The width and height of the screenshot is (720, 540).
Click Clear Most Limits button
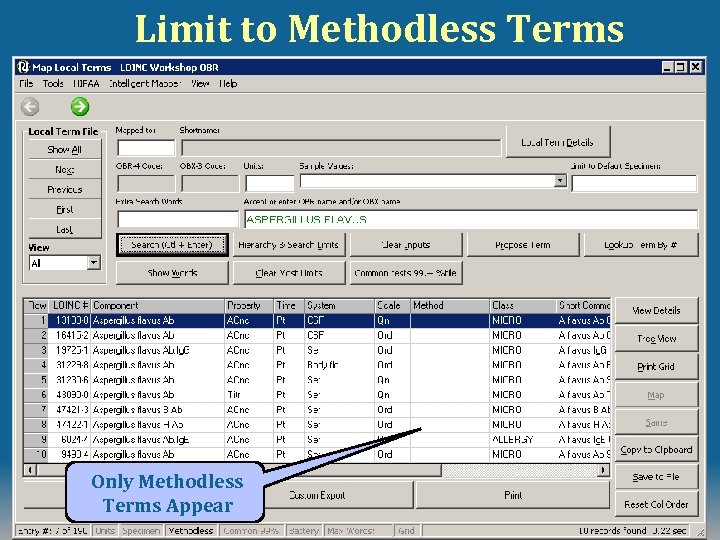coord(289,273)
